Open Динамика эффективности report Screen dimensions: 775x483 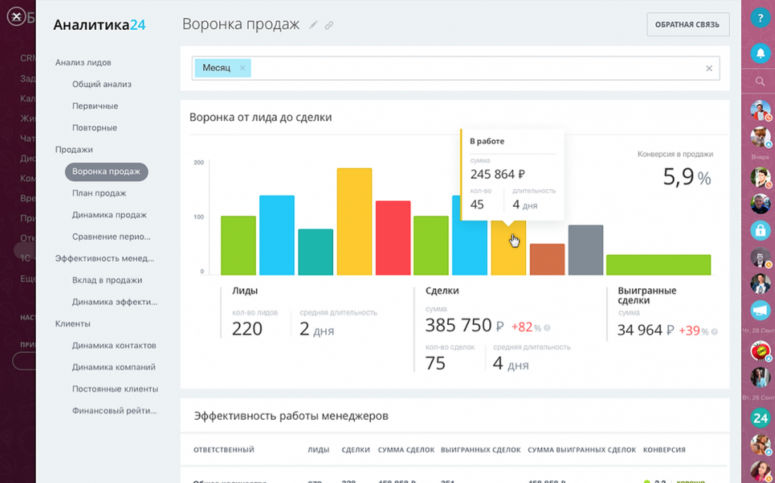point(115,302)
